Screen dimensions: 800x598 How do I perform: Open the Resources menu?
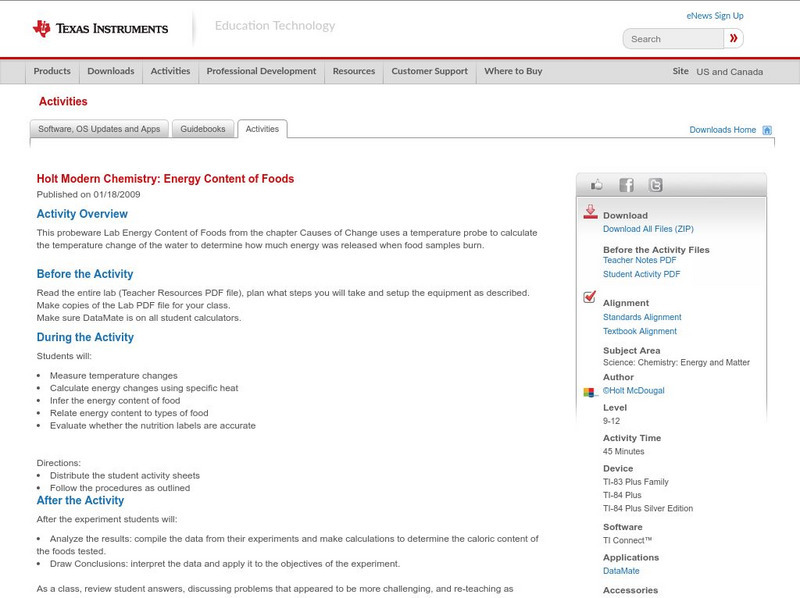tap(354, 71)
